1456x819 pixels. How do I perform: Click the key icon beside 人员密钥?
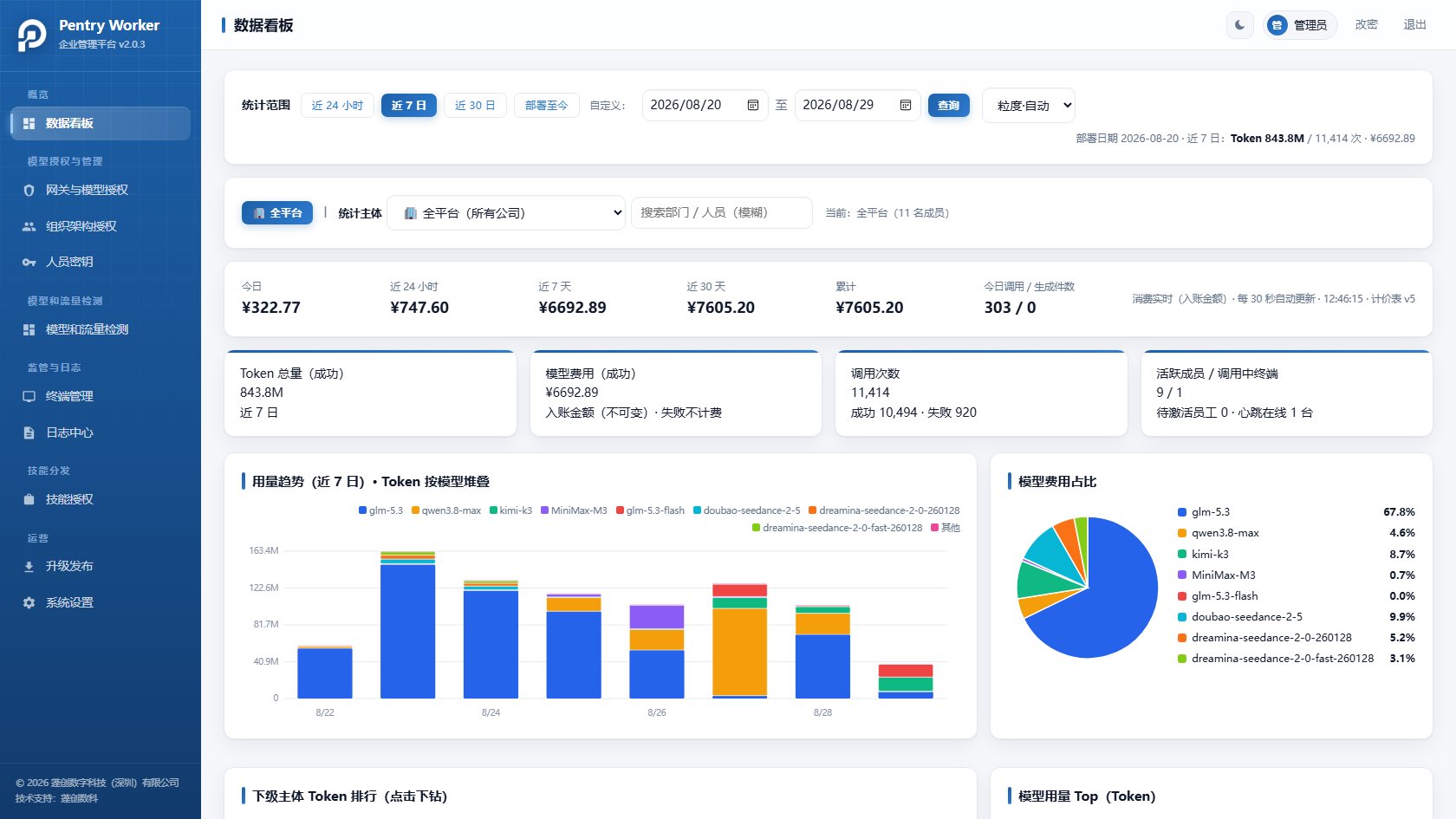(29, 262)
